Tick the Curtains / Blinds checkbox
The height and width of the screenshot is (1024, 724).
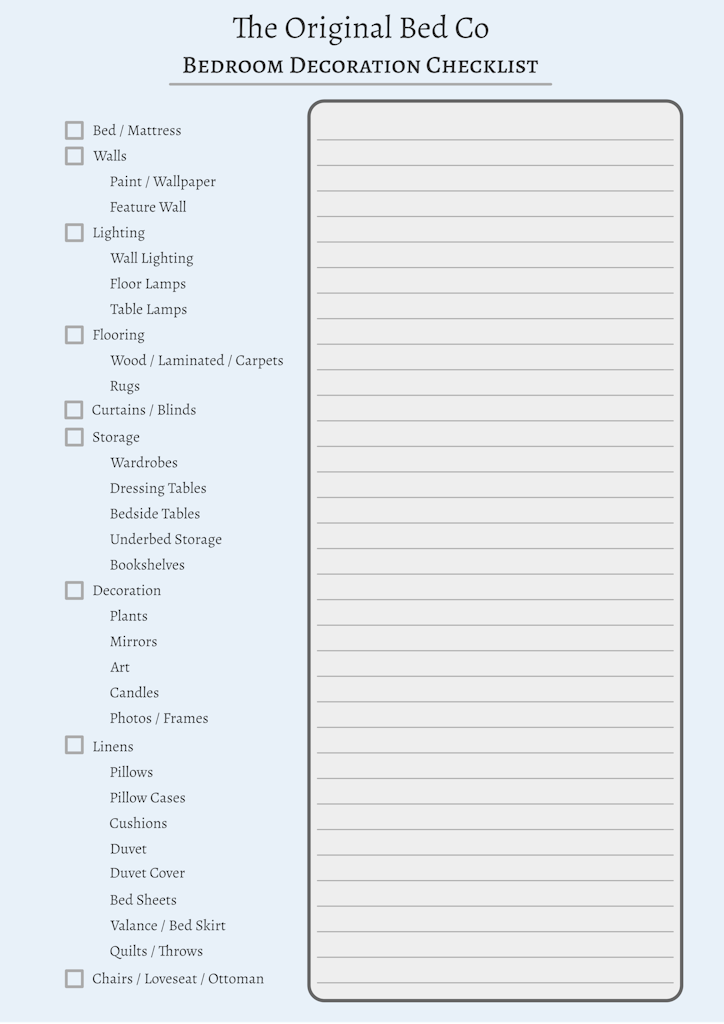click(74, 410)
